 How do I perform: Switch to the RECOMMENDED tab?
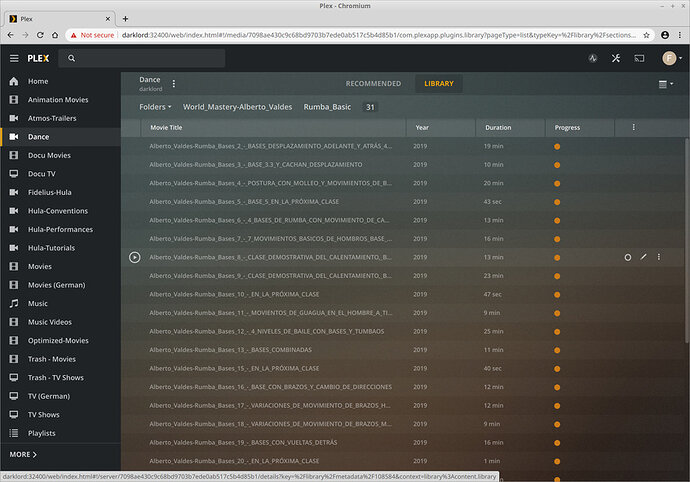[x=373, y=83]
